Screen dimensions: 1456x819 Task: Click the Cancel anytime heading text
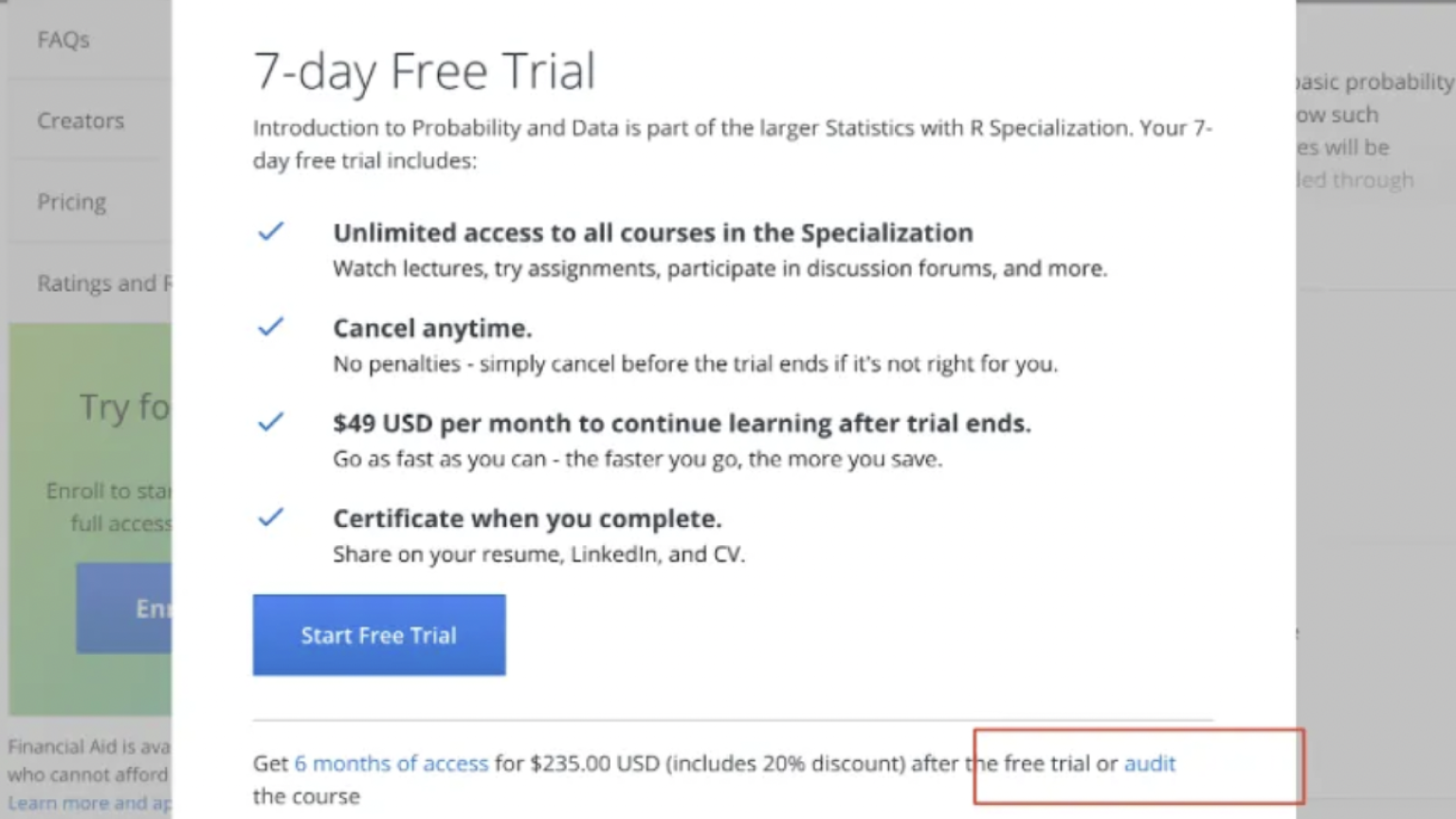[432, 328]
